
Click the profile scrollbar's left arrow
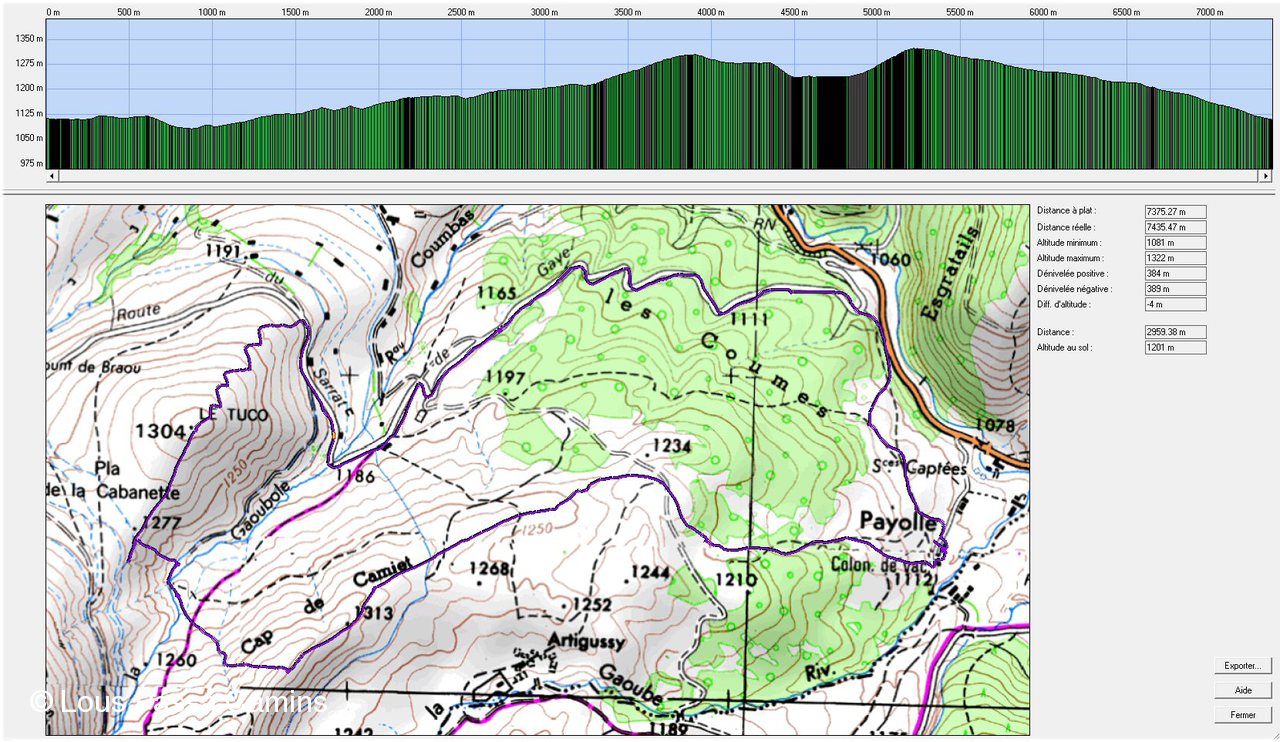53,176
